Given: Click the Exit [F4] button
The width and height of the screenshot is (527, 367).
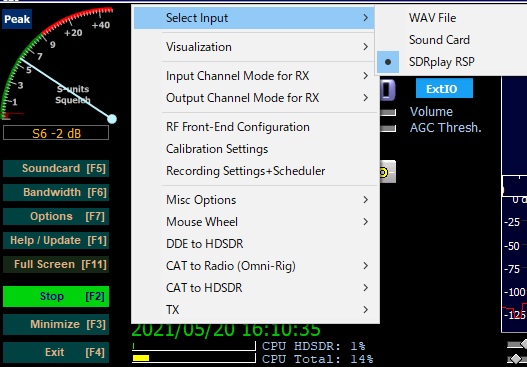Looking at the screenshot, I should (56, 353).
